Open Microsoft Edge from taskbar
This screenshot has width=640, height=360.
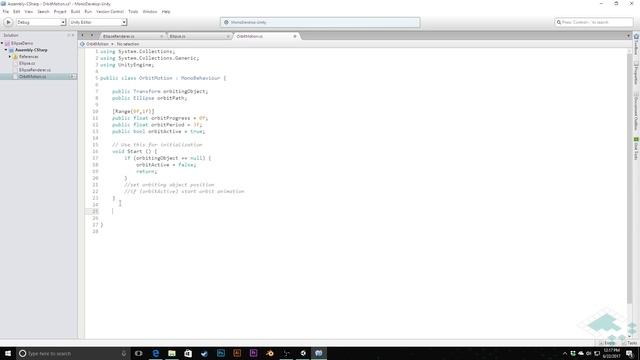click(156, 353)
